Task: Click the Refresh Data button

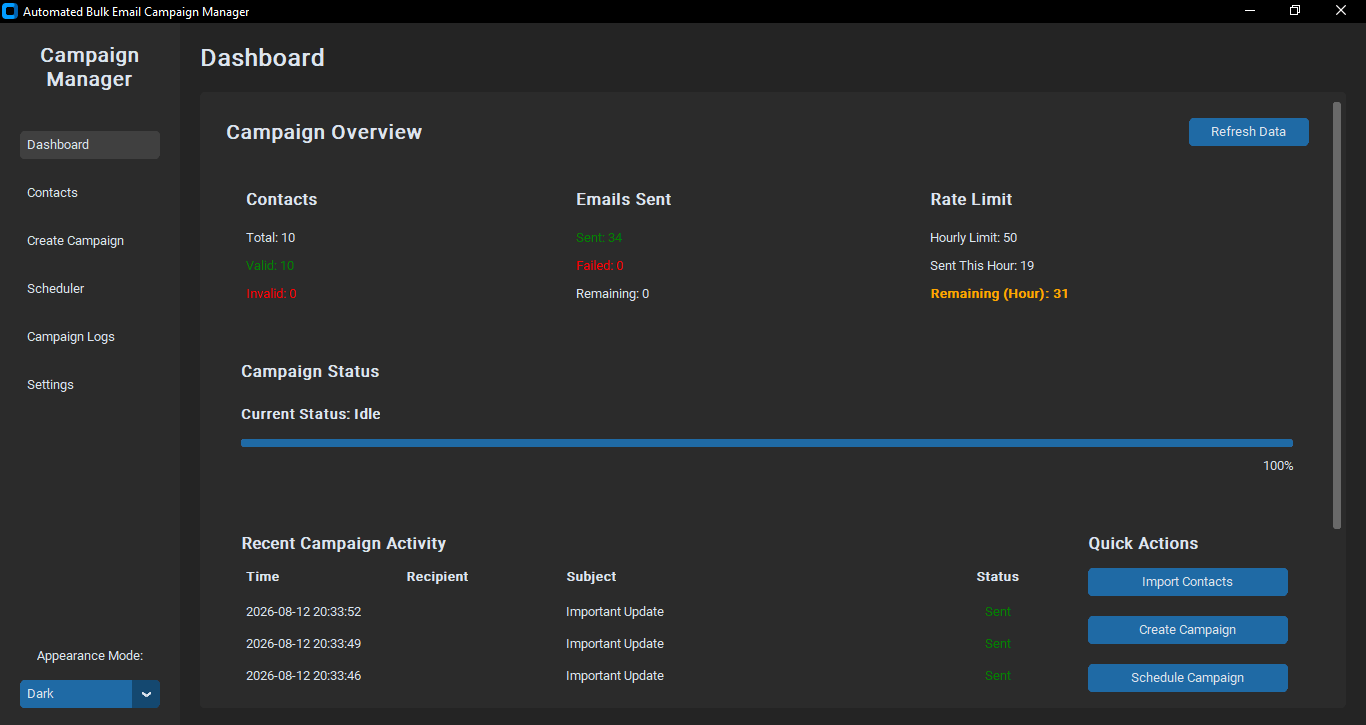Action: [1248, 132]
